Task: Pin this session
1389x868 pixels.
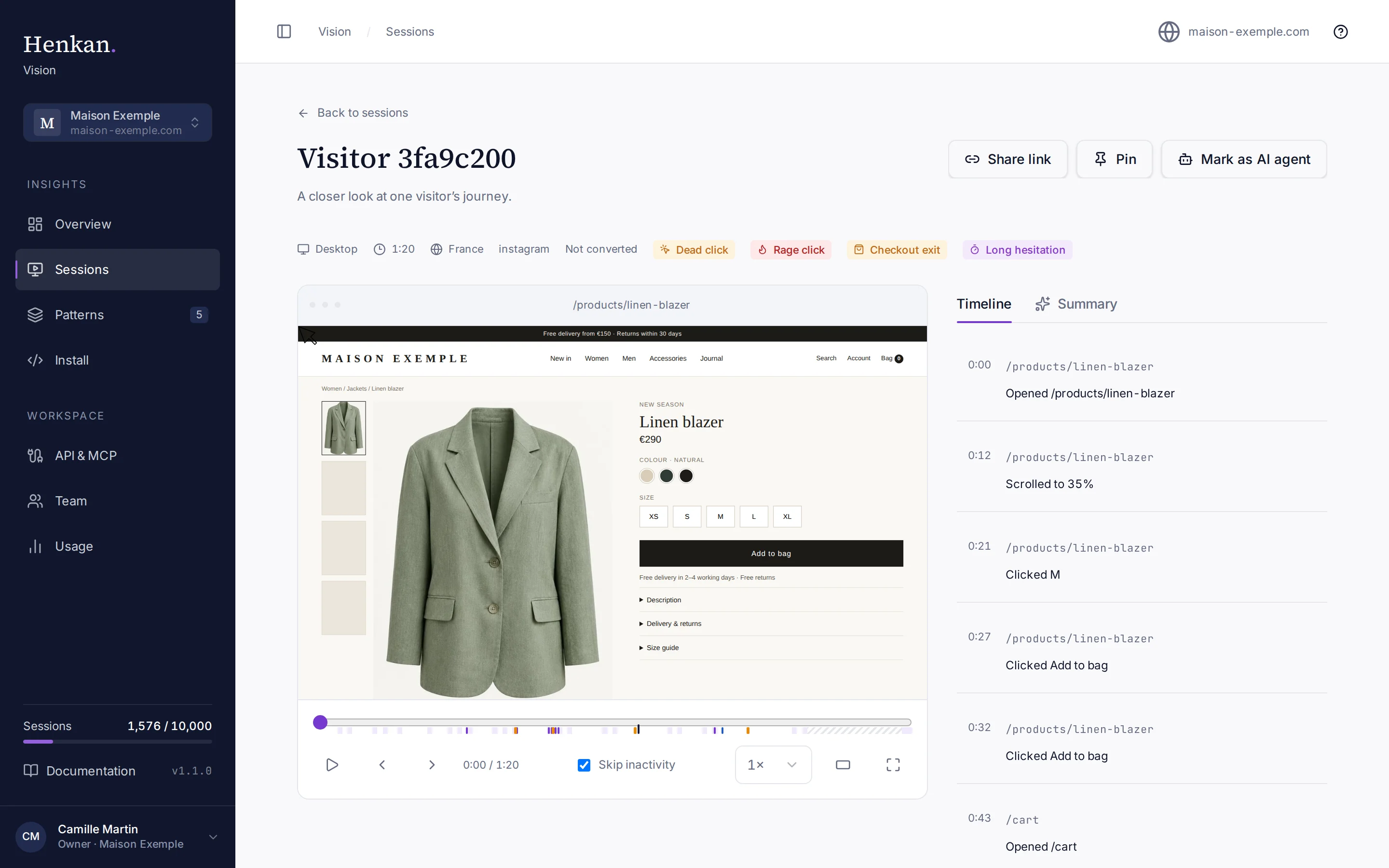Action: (1114, 159)
